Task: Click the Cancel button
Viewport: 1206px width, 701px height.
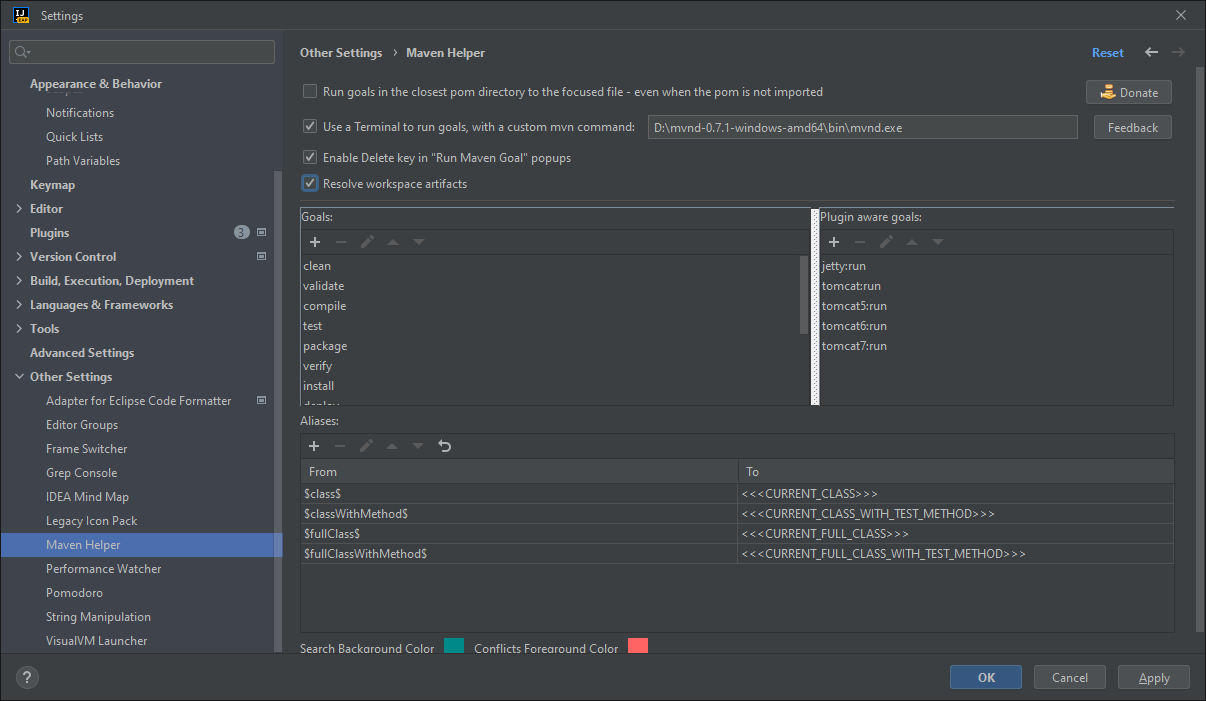Action: pyautogui.click(x=1070, y=677)
